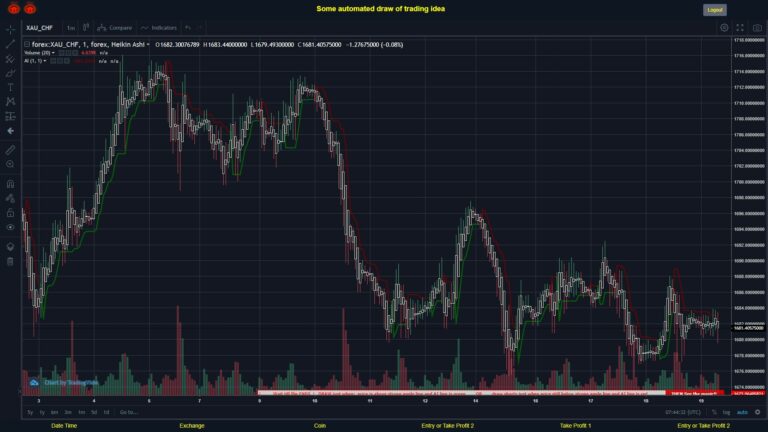Image resolution: width=768 pixels, height=432 pixels.
Task: Open the chart patterns tool
Action: point(10,101)
